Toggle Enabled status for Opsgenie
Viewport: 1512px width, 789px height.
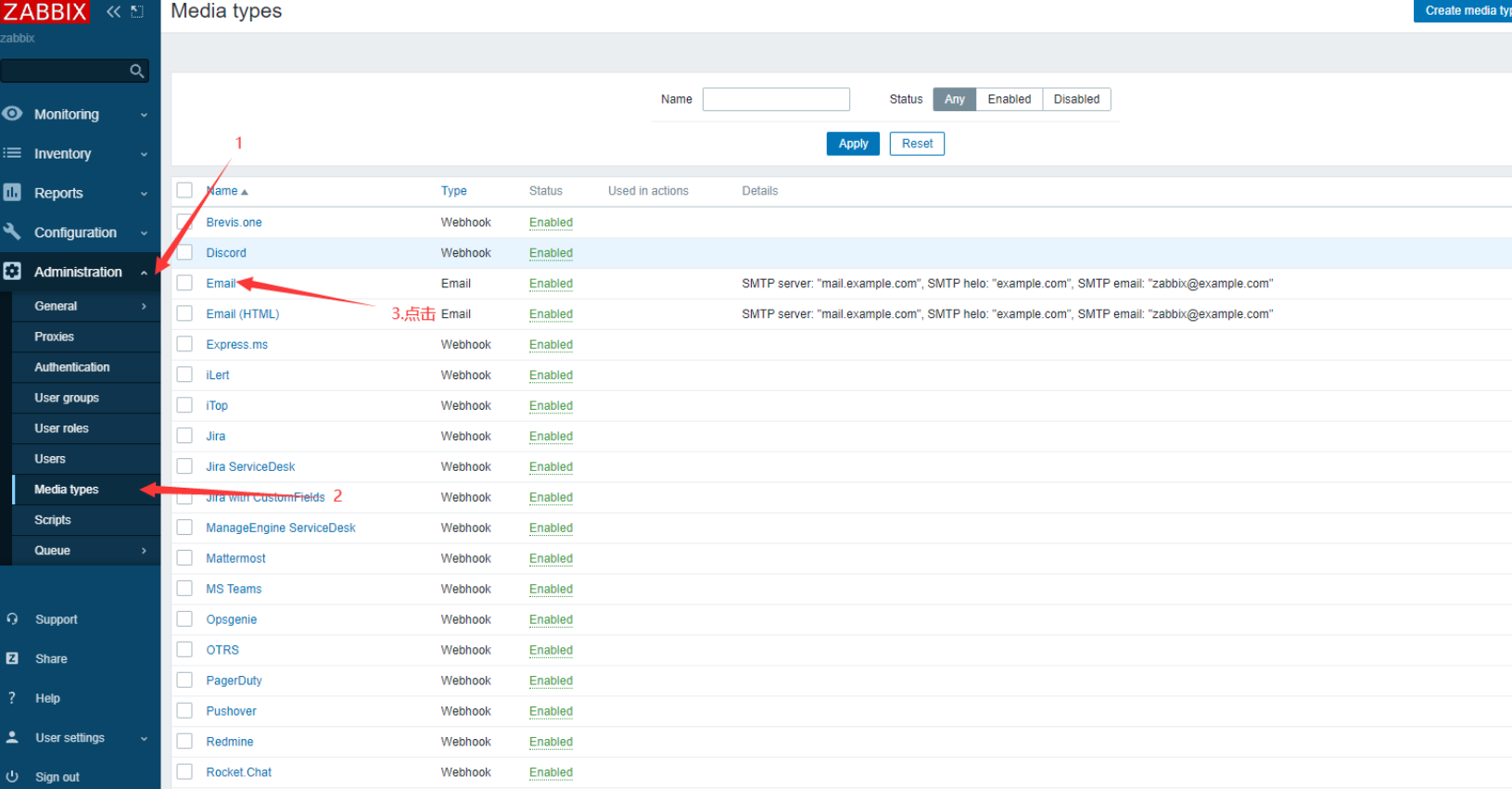[551, 619]
